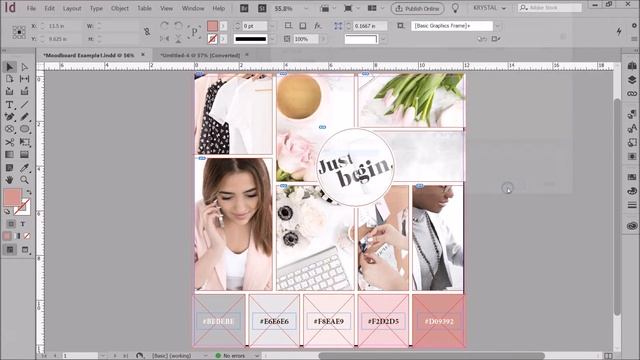Toggle the Preview screen mode button

(x=25, y=249)
